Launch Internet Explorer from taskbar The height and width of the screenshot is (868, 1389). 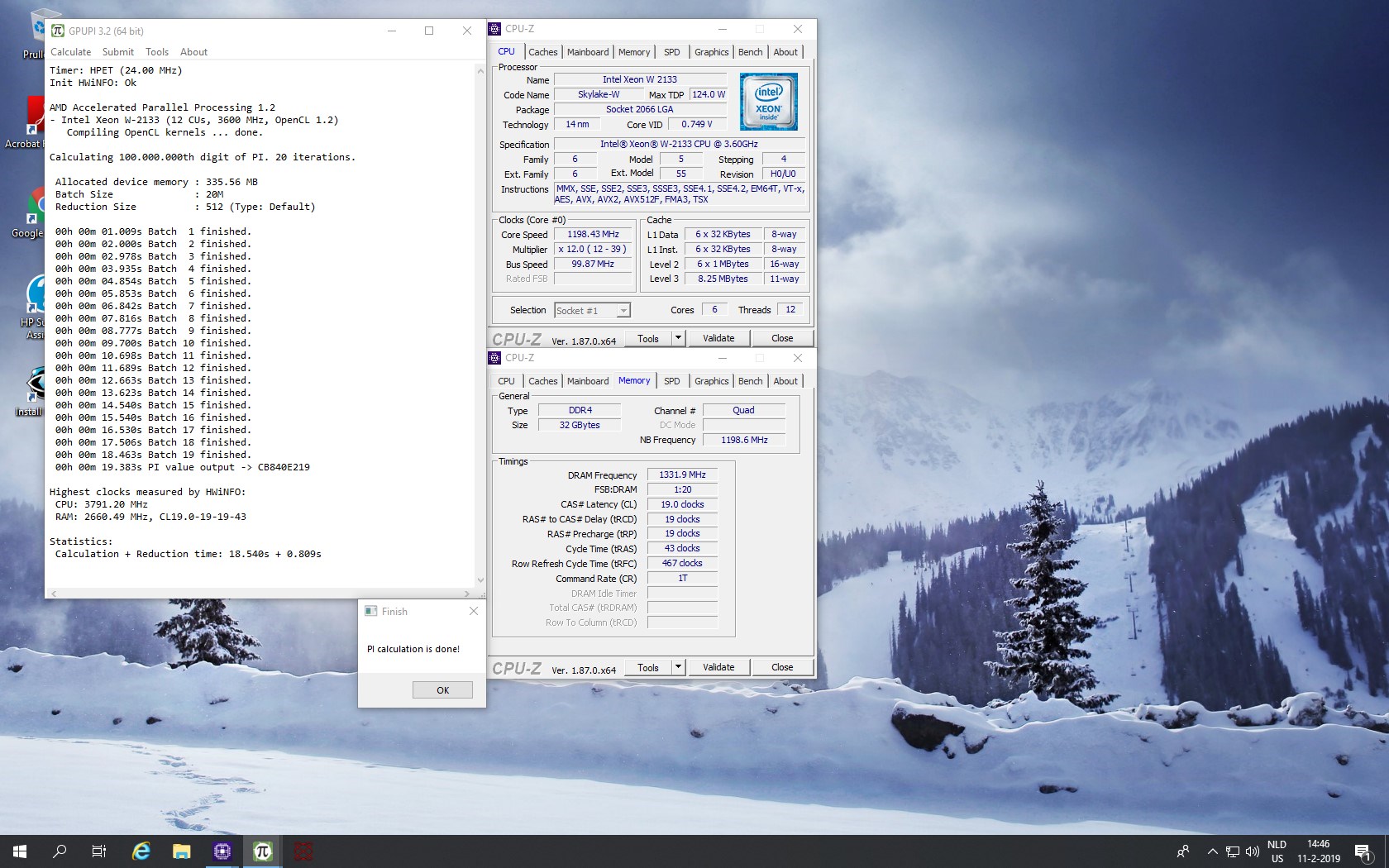pos(141,851)
